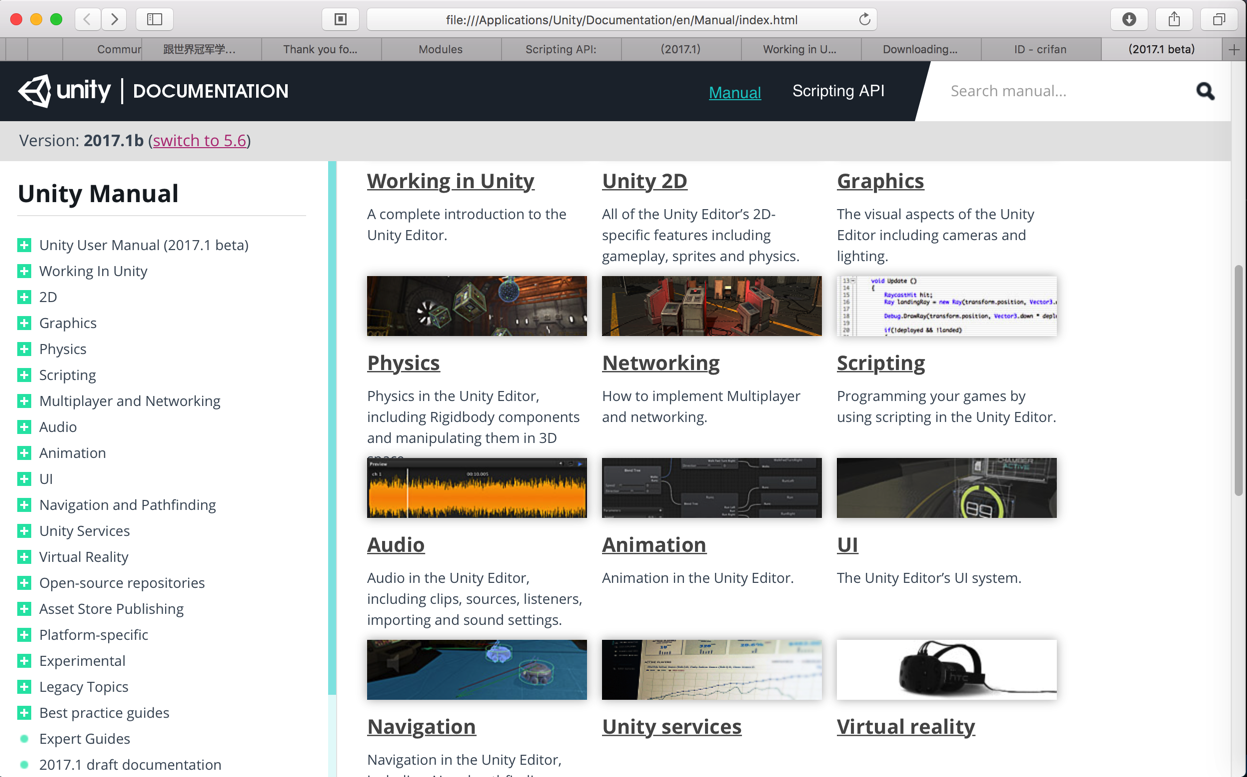
Task: Reload the page with the refresh icon
Action: pyautogui.click(x=865, y=19)
